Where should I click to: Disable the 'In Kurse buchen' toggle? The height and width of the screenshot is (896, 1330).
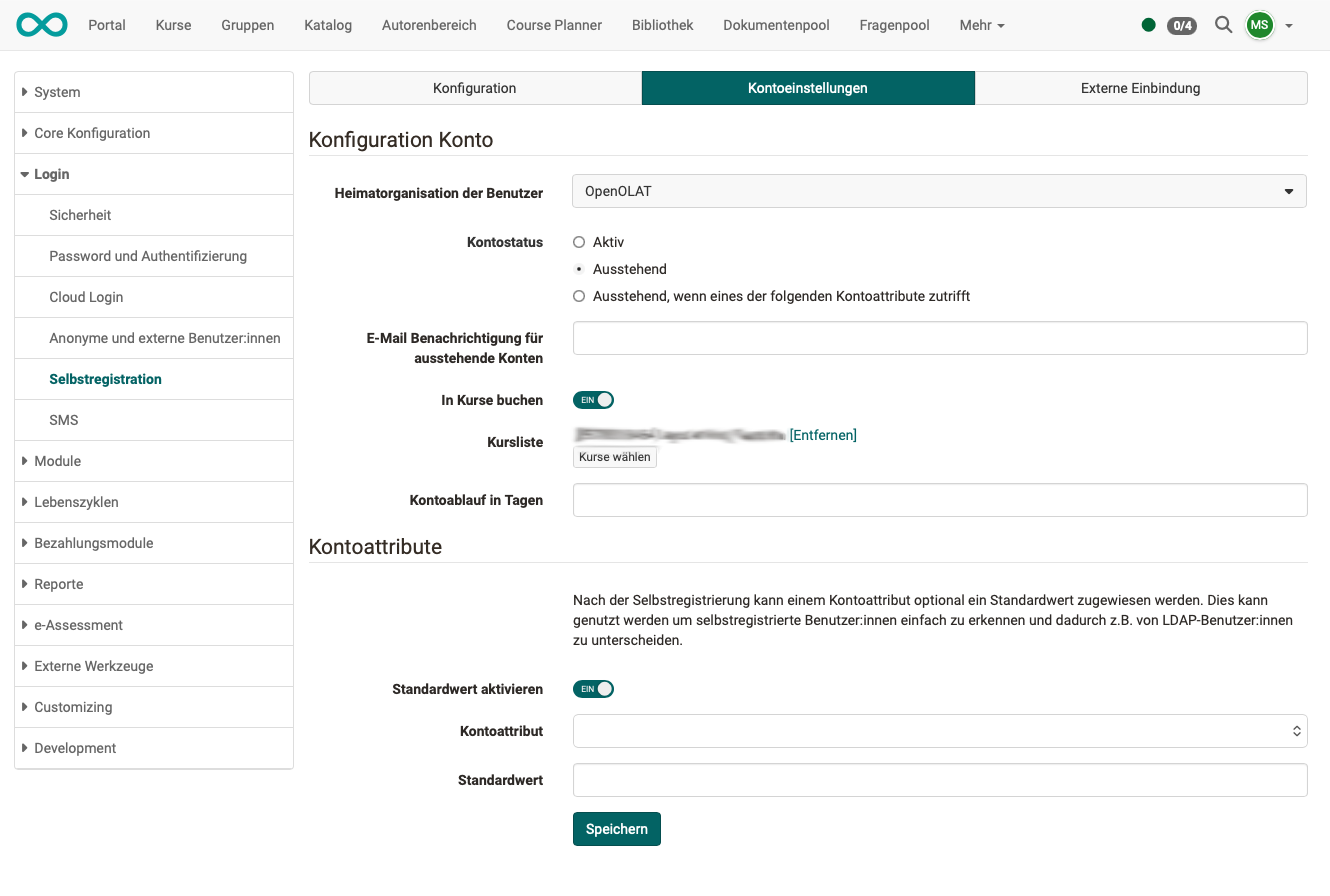click(593, 399)
